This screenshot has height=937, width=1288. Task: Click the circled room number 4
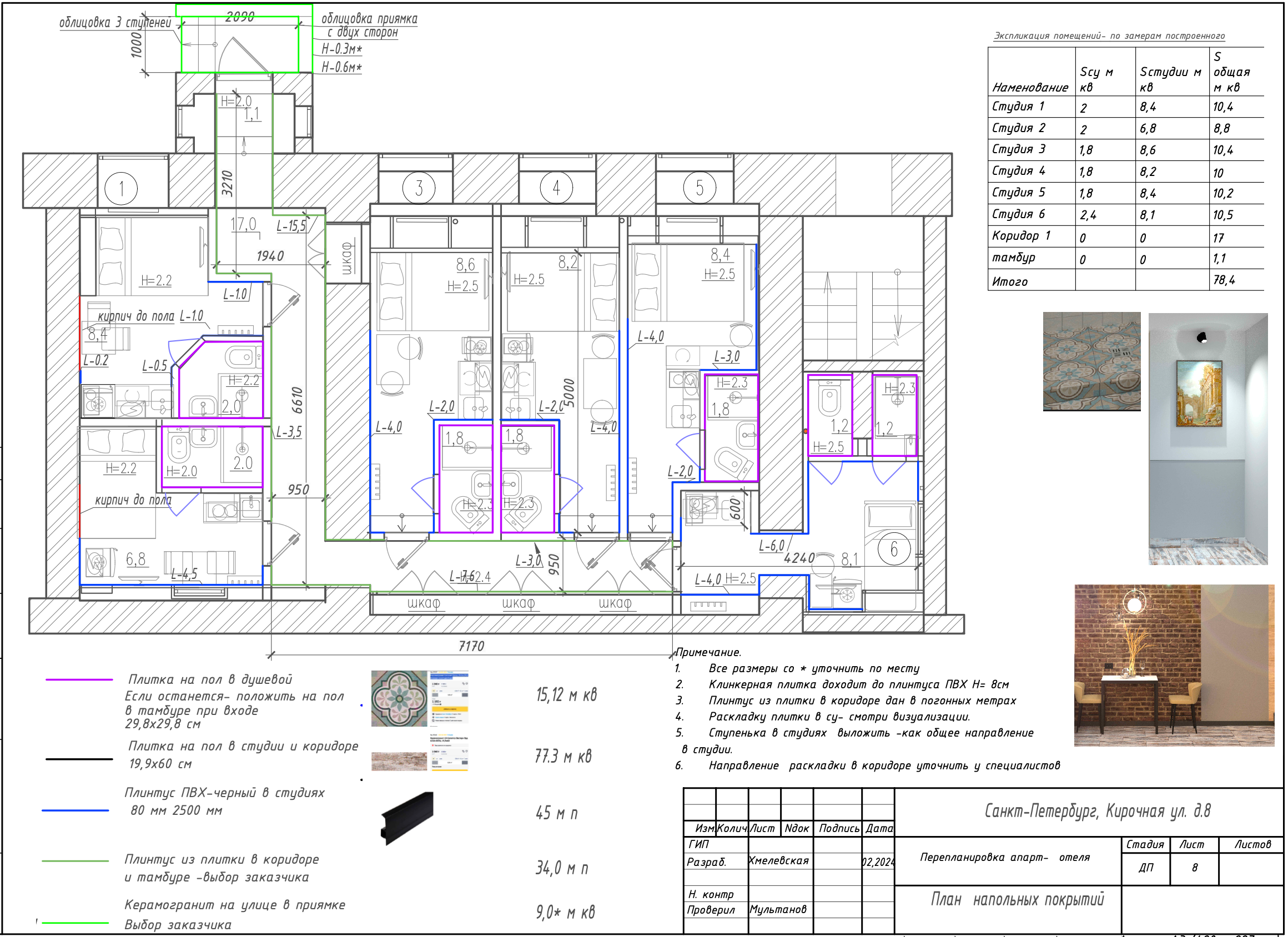(x=556, y=188)
